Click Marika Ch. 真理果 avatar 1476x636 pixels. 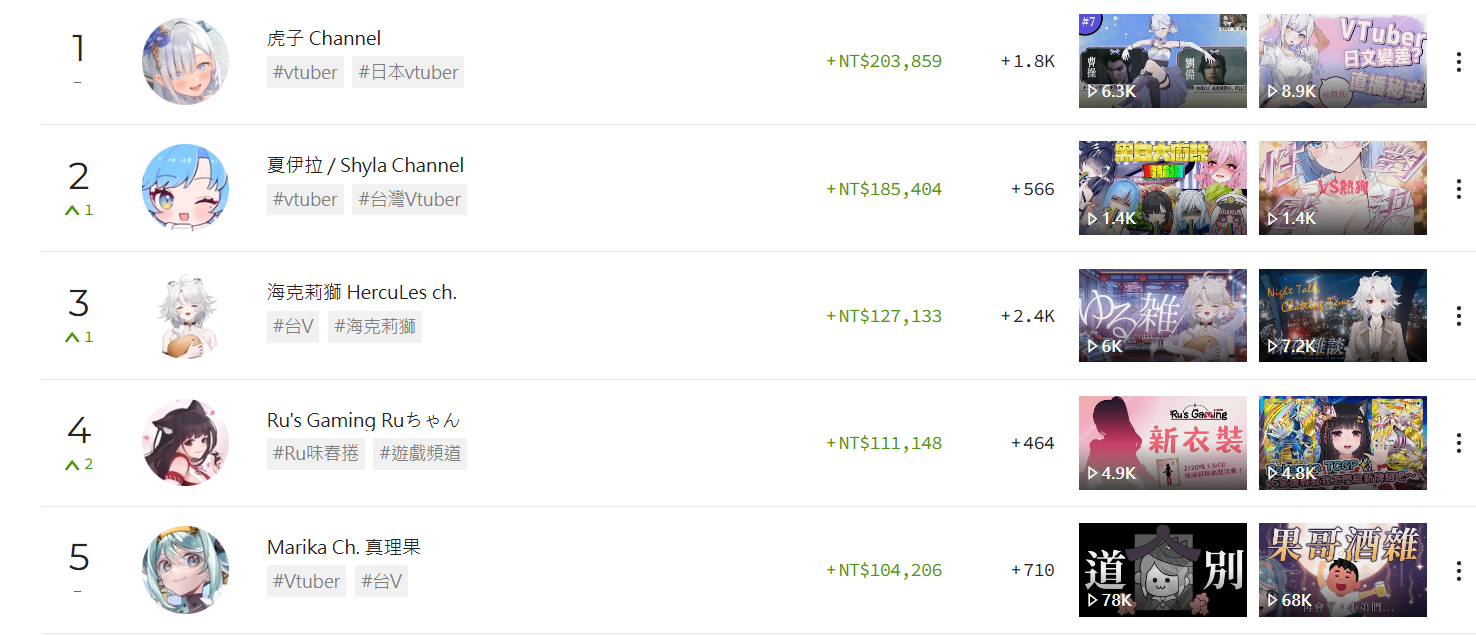(185, 570)
